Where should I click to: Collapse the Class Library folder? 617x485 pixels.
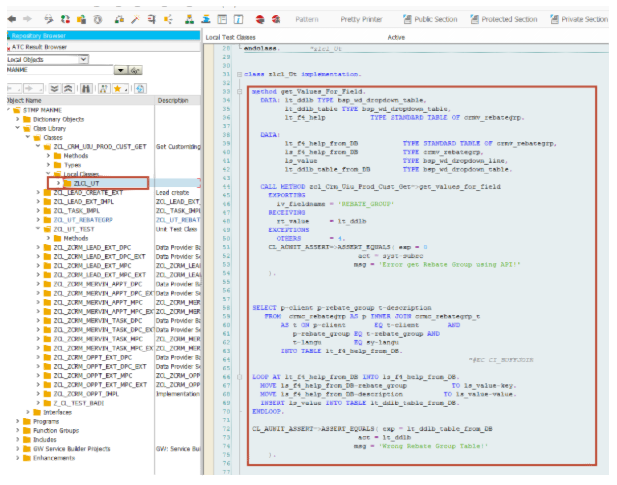(18, 128)
